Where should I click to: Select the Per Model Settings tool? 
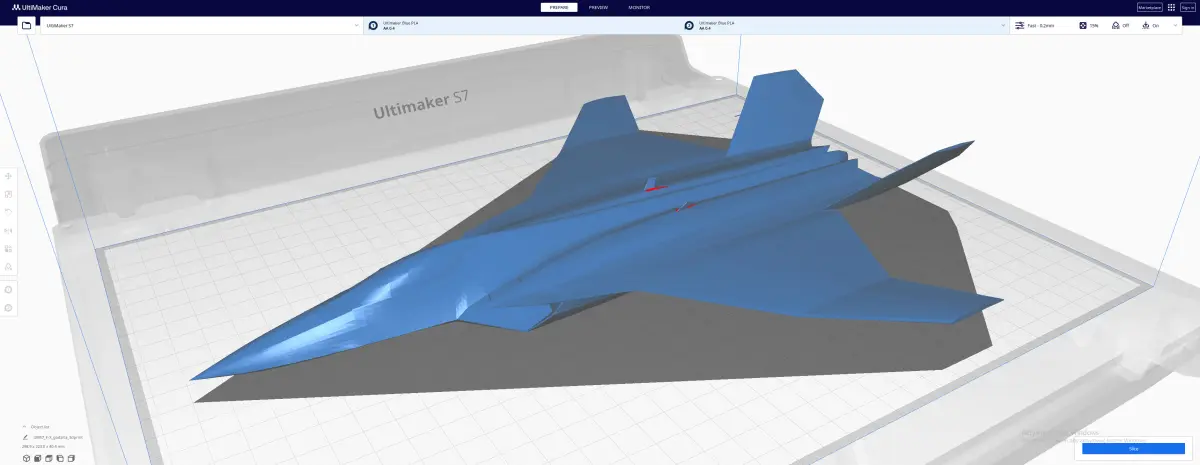pyautogui.click(x=8, y=248)
